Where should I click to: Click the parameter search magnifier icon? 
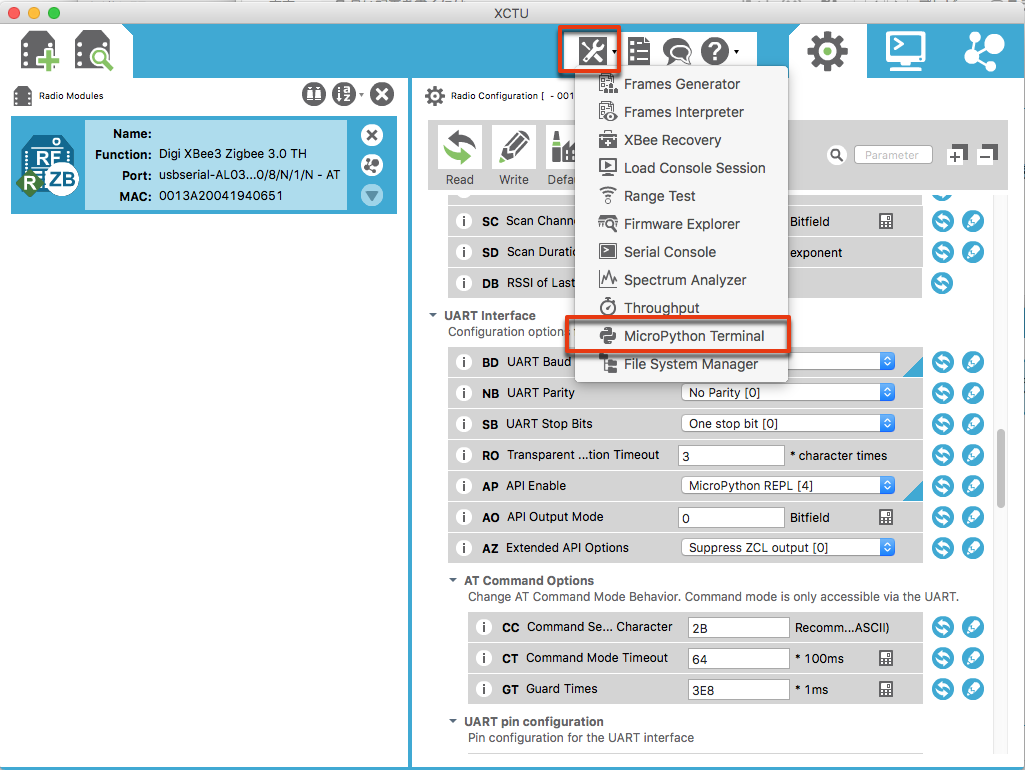836,155
